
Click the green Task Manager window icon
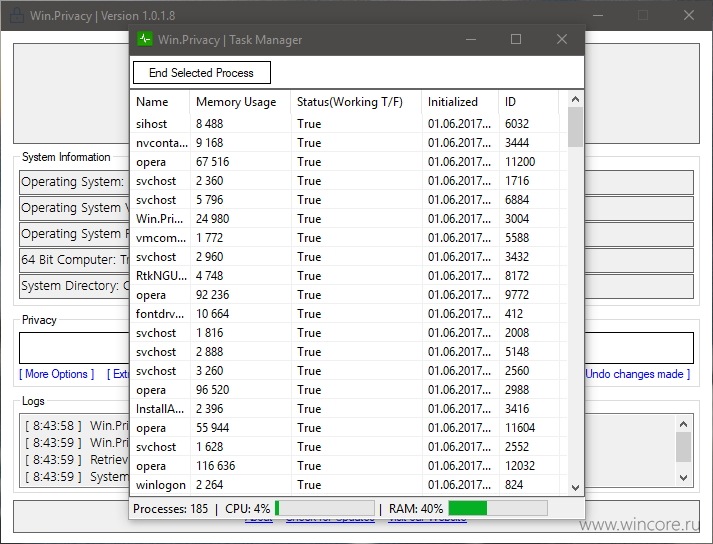tap(145, 39)
